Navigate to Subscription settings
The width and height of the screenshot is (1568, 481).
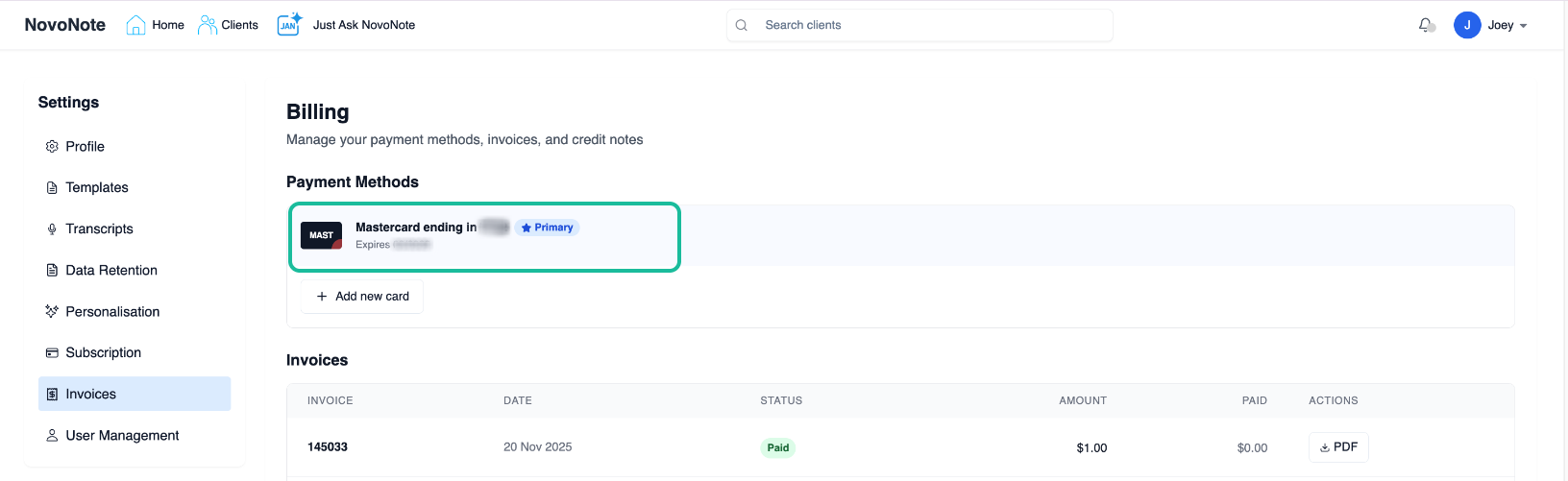pos(103,352)
